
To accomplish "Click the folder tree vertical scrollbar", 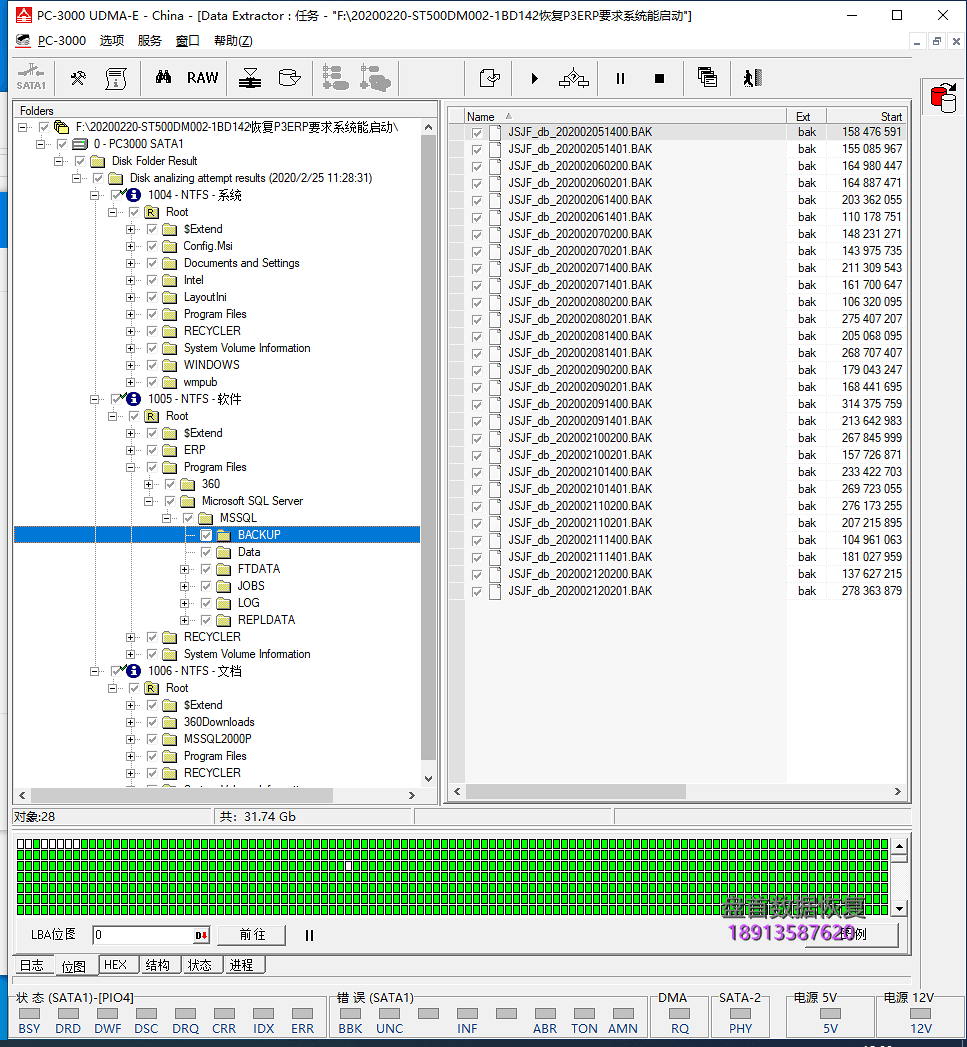I will (x=428, y=447).
